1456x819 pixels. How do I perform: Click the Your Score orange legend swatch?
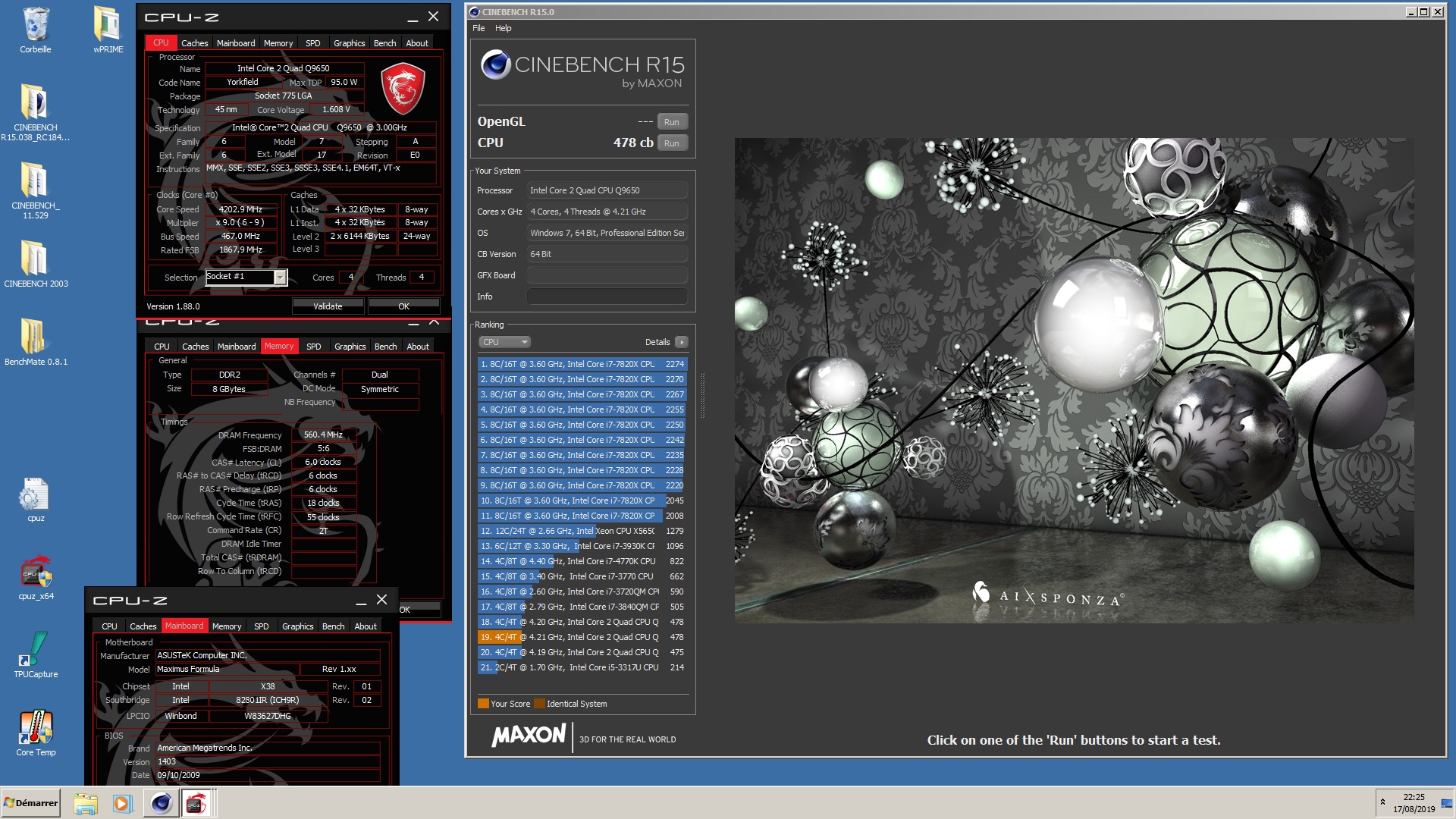[x=483, y=704]
